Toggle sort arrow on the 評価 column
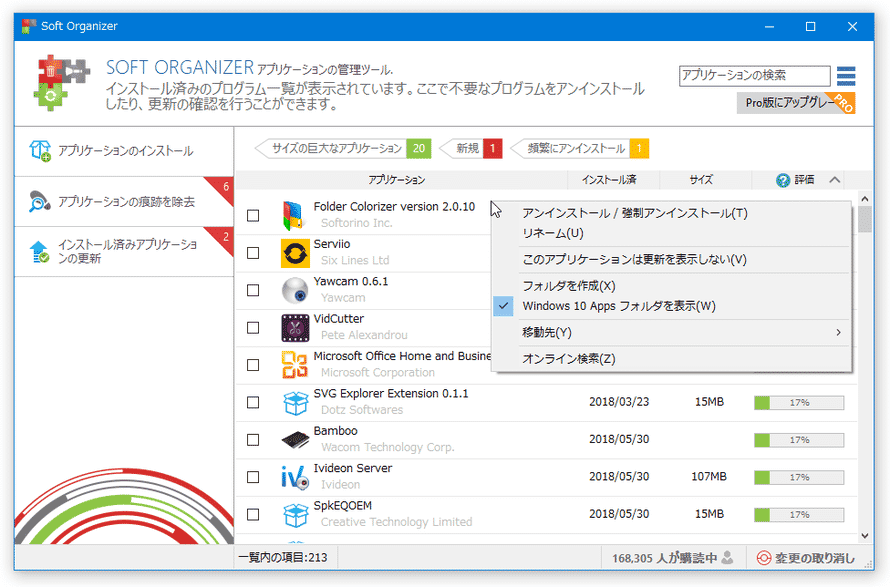 pos(834,180)
